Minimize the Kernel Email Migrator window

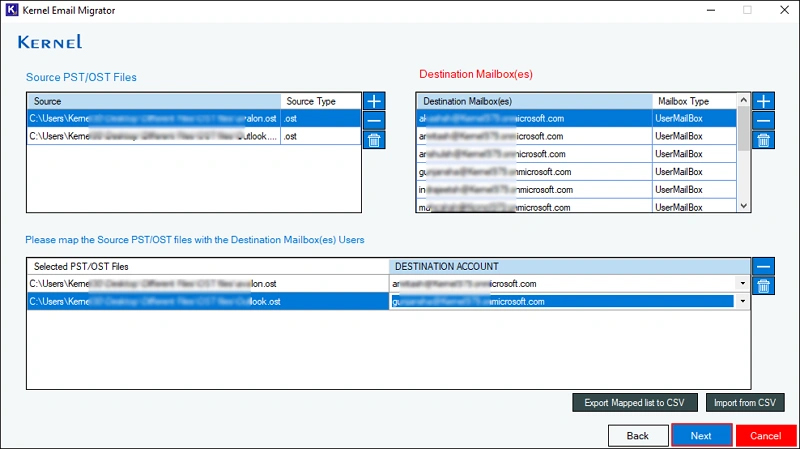click(711, 10)
